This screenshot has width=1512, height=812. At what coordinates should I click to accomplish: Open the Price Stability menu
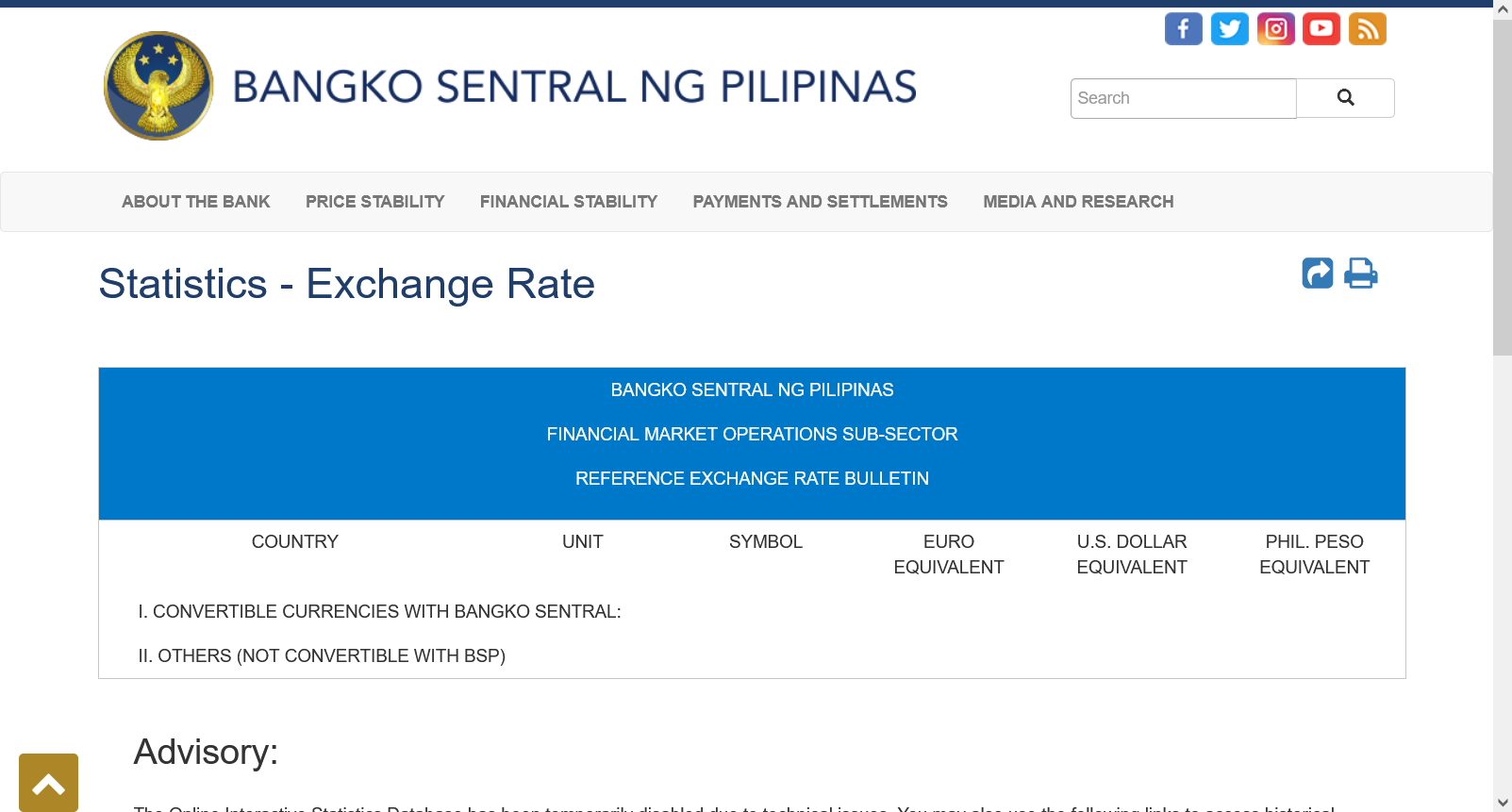(x=374, y=202)
